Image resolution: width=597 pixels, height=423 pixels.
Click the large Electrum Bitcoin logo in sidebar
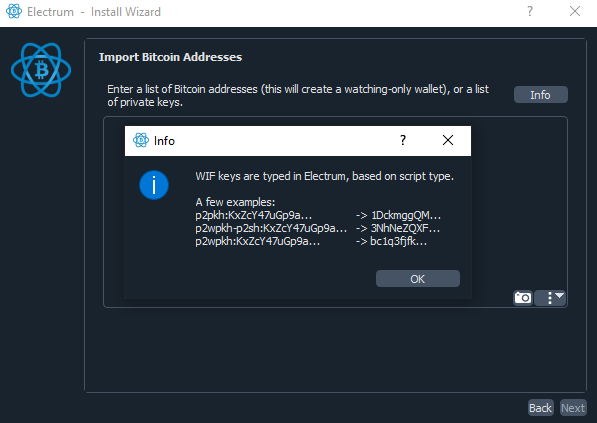point(41,70)
